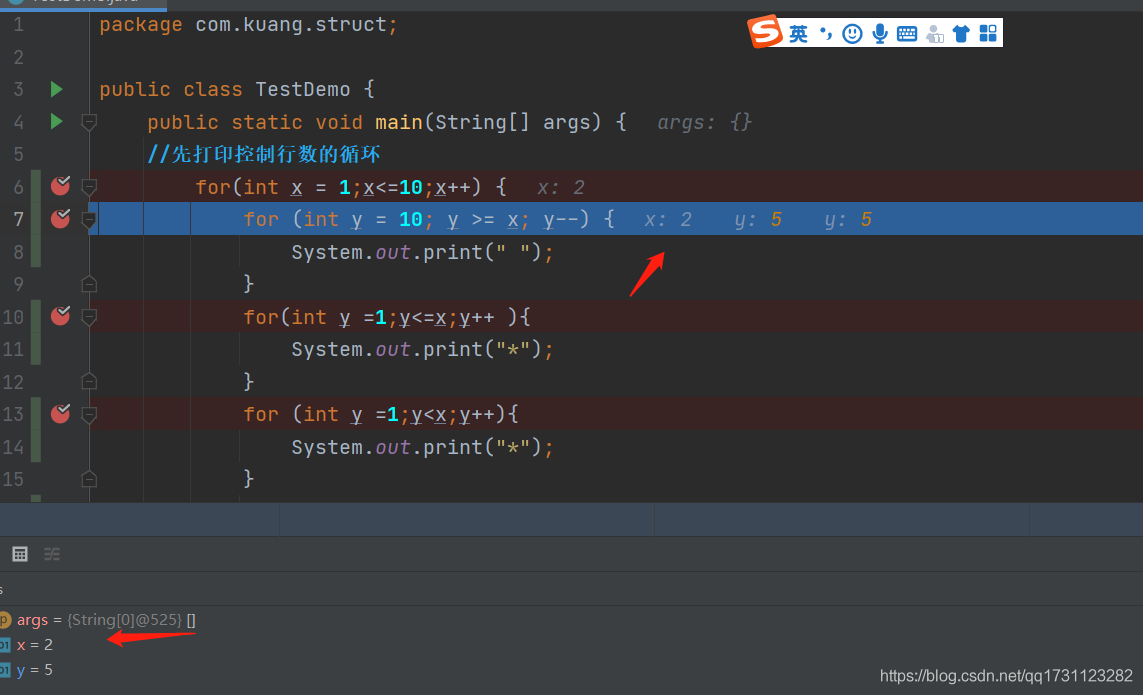This screenshot has width=1143, height=695.
Task: Click the list layout icon beside the table icon
Action: [52, 554]
